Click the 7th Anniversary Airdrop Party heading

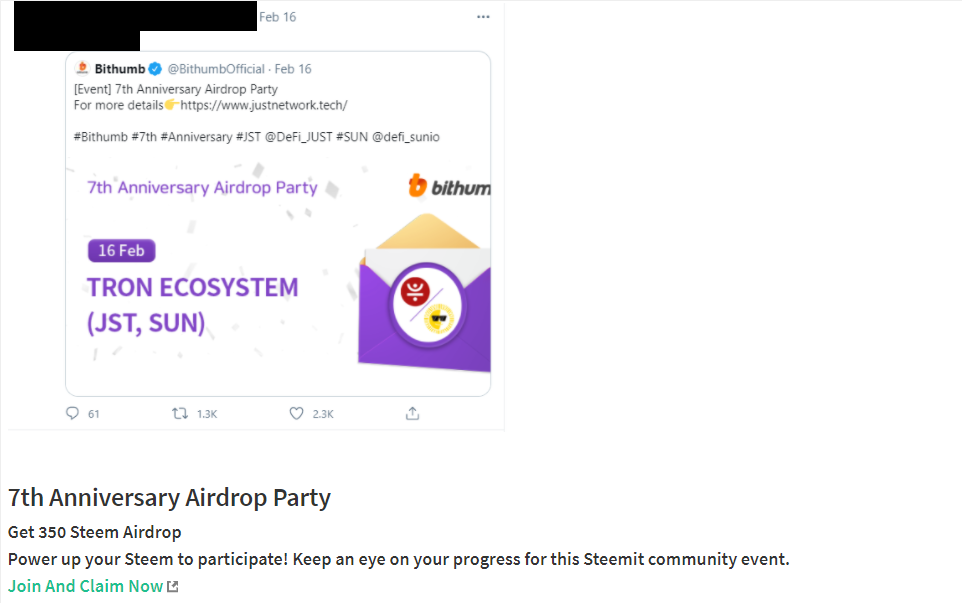click(x=169, y=497)
